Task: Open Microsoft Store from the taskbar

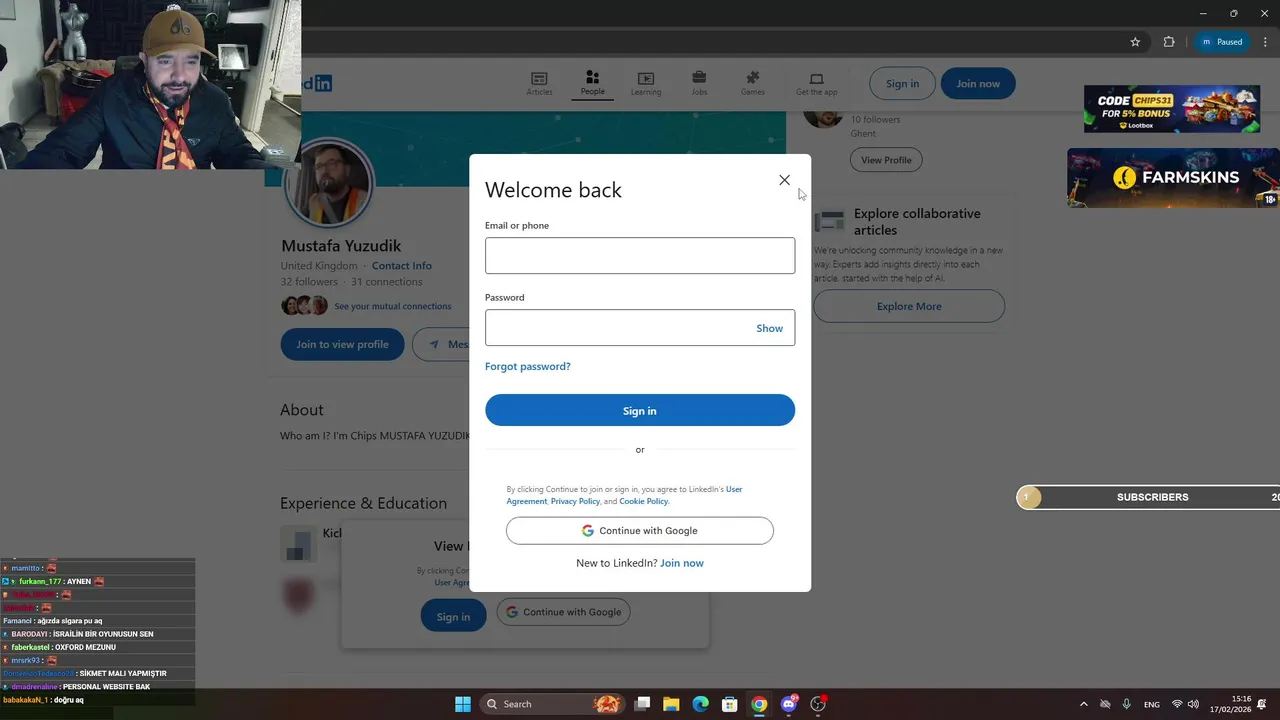Action: 730,704
